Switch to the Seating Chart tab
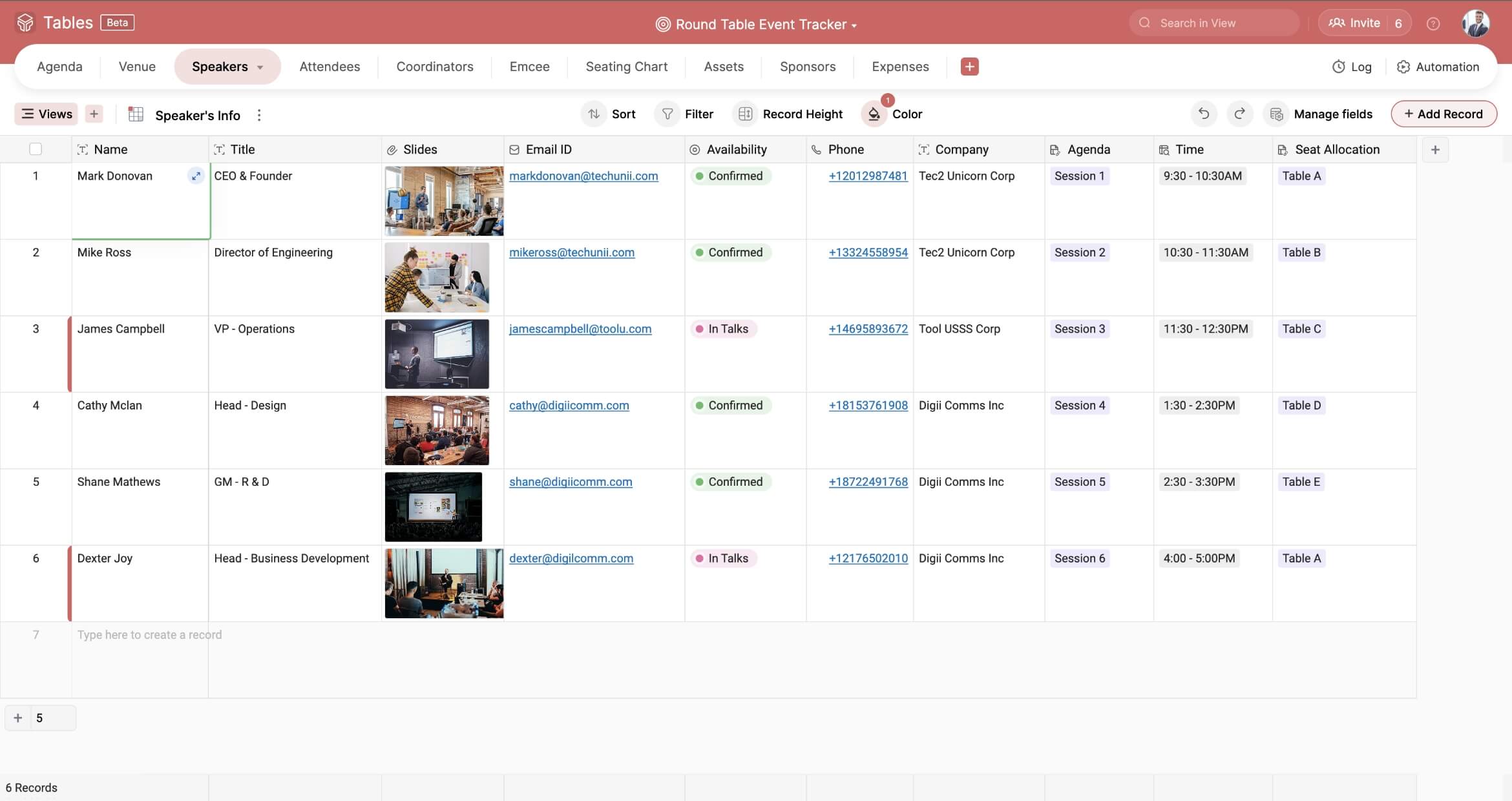 tap(626, 67)
